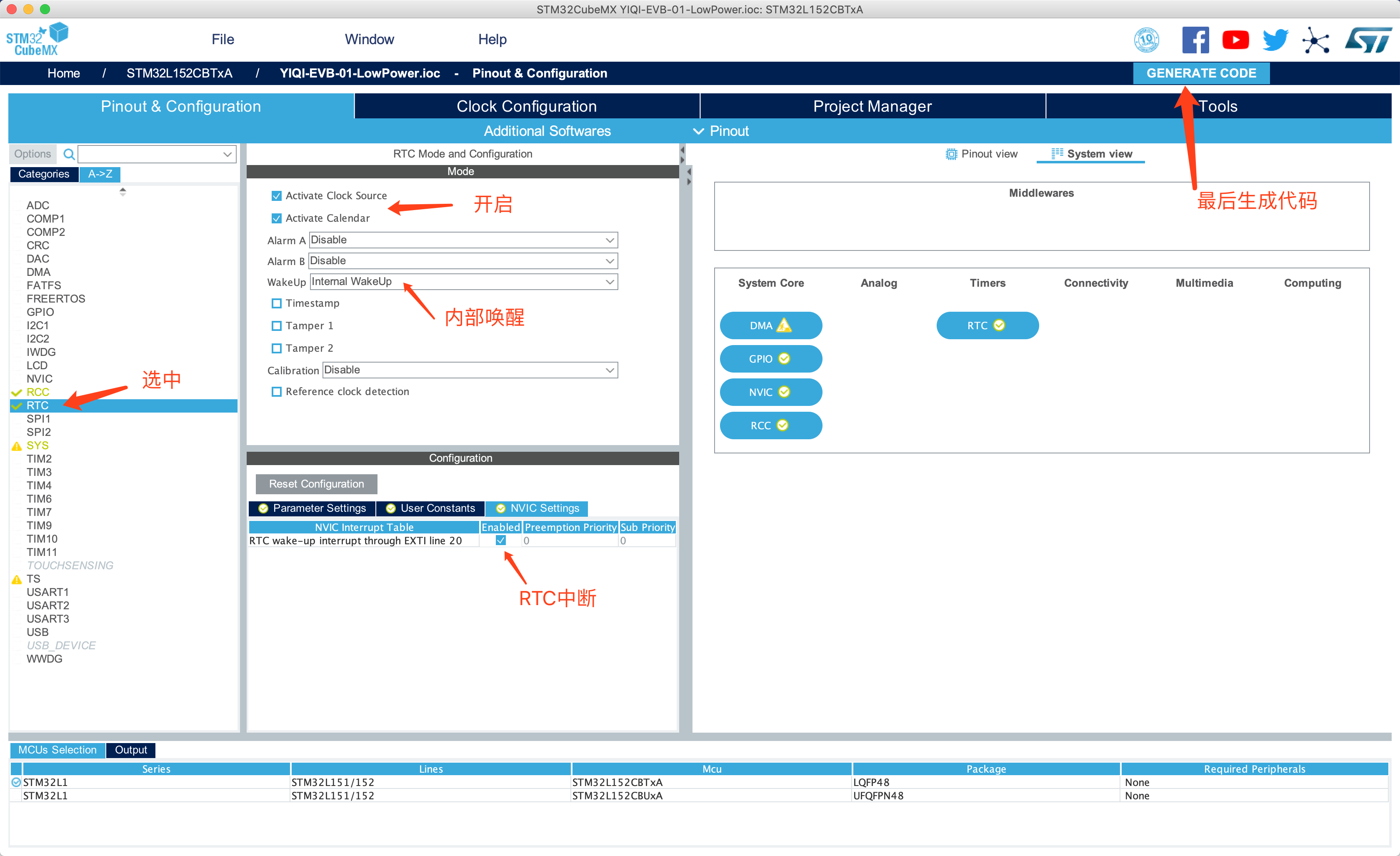
Task: Toggle RTC wake-up interrupt Enabled checkbox
Action: (500, 541)
